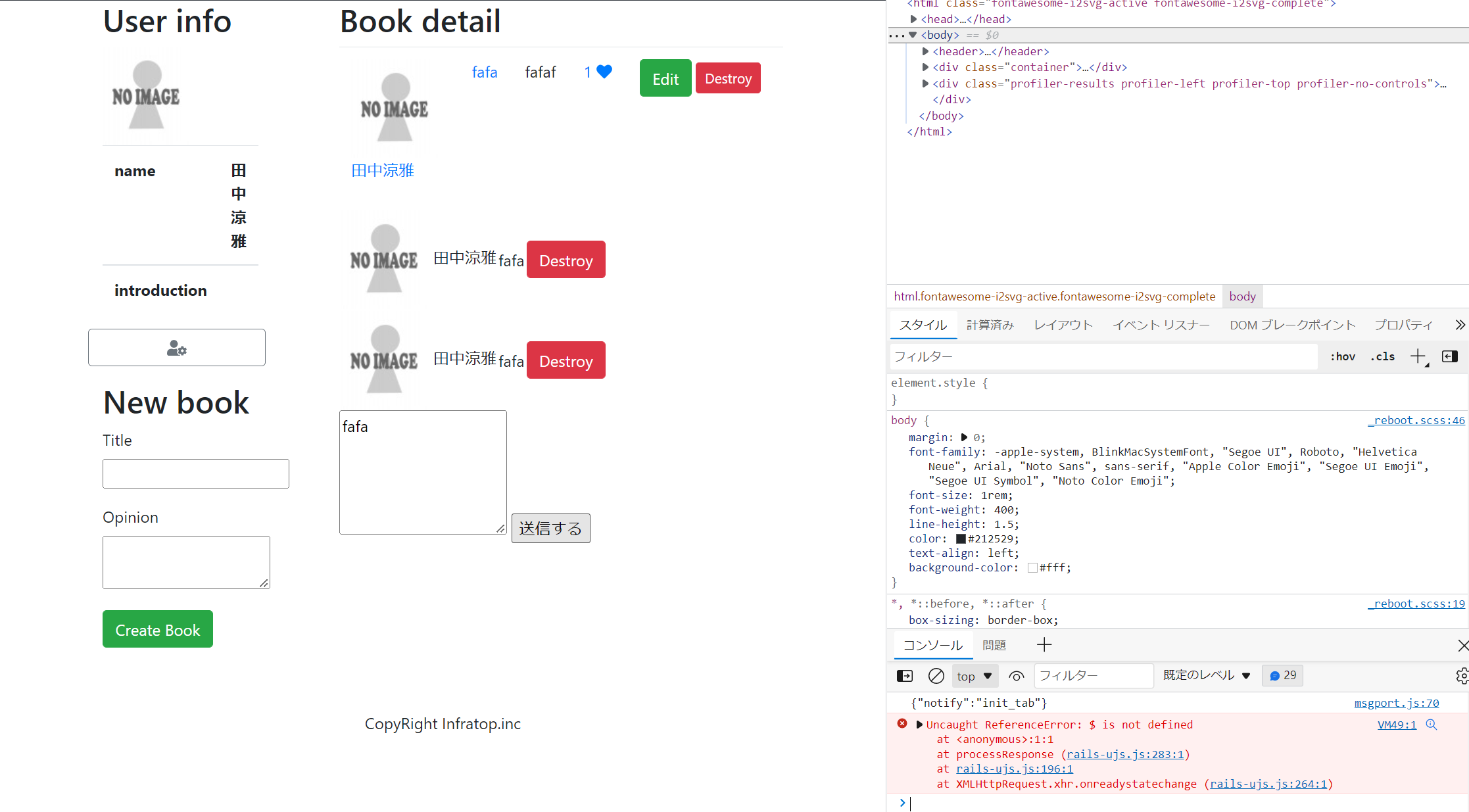Destroy the first 田中涼雅 fafa comment
Image resolution: width=1469 pixels, height=812 pixels.
click(566, 260)
